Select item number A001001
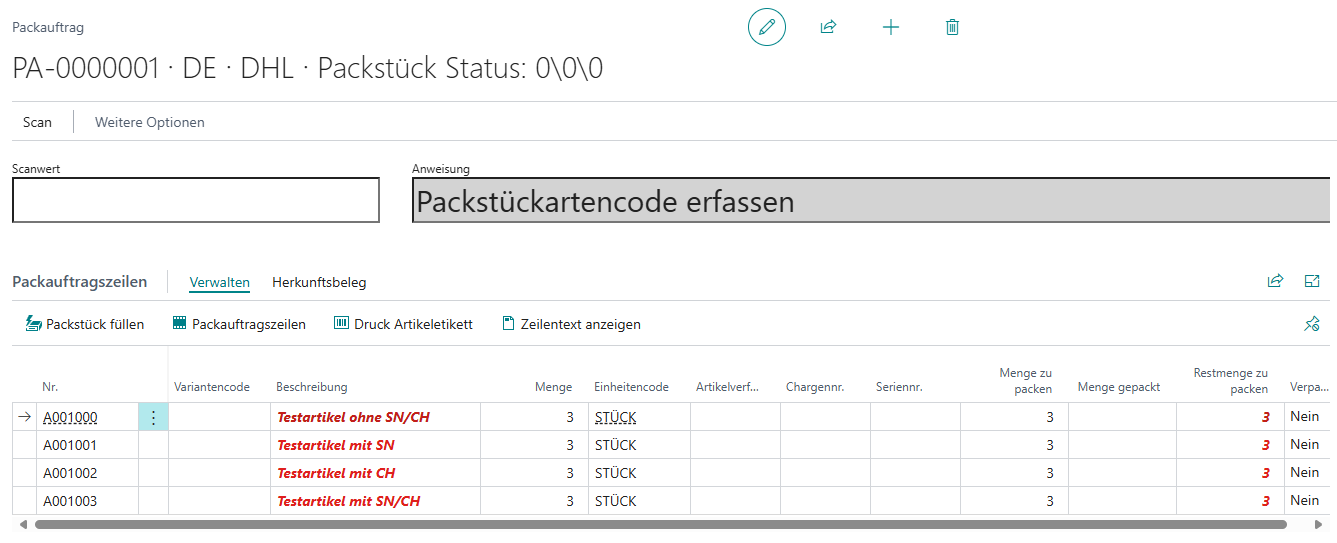The image size is (1337, 543). click(69, 445)
